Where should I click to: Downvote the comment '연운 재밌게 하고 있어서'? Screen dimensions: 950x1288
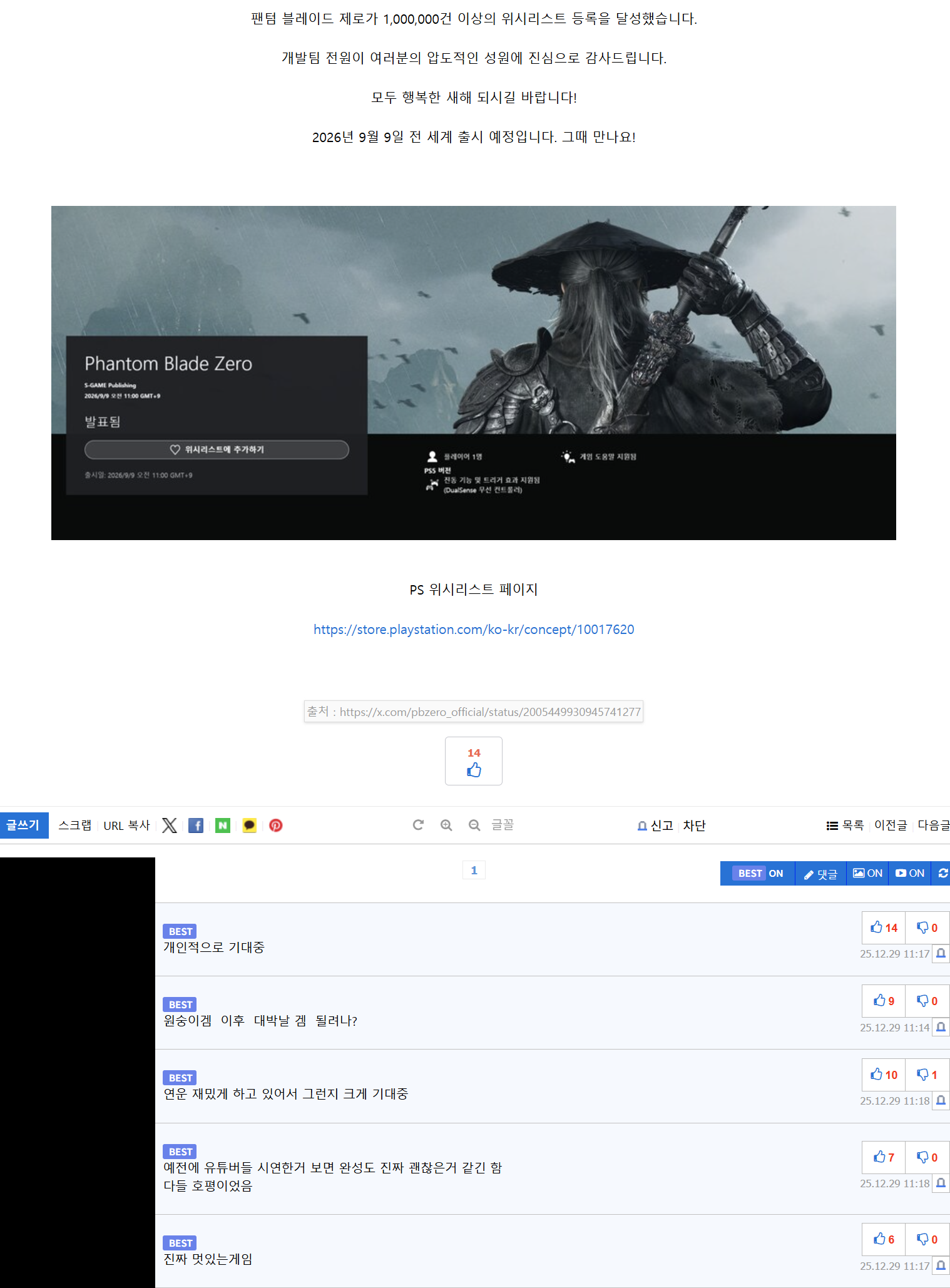927,1075
